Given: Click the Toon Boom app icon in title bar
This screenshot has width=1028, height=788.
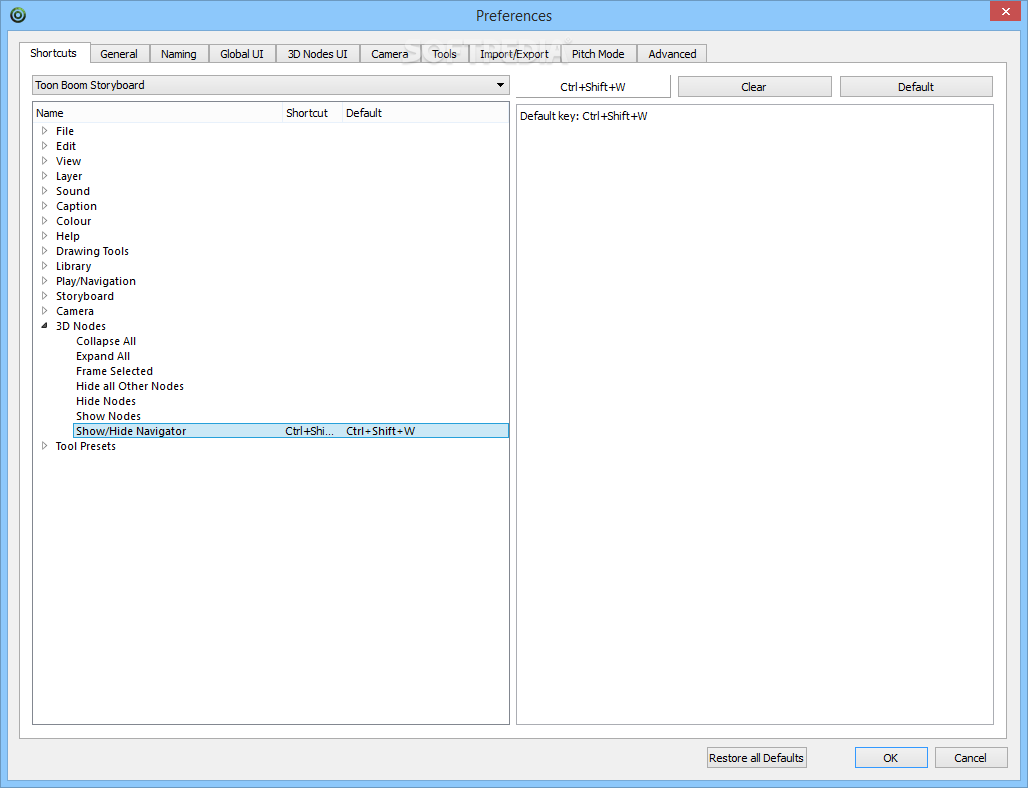Looking at the screenshot, I should tap(18, 14).
